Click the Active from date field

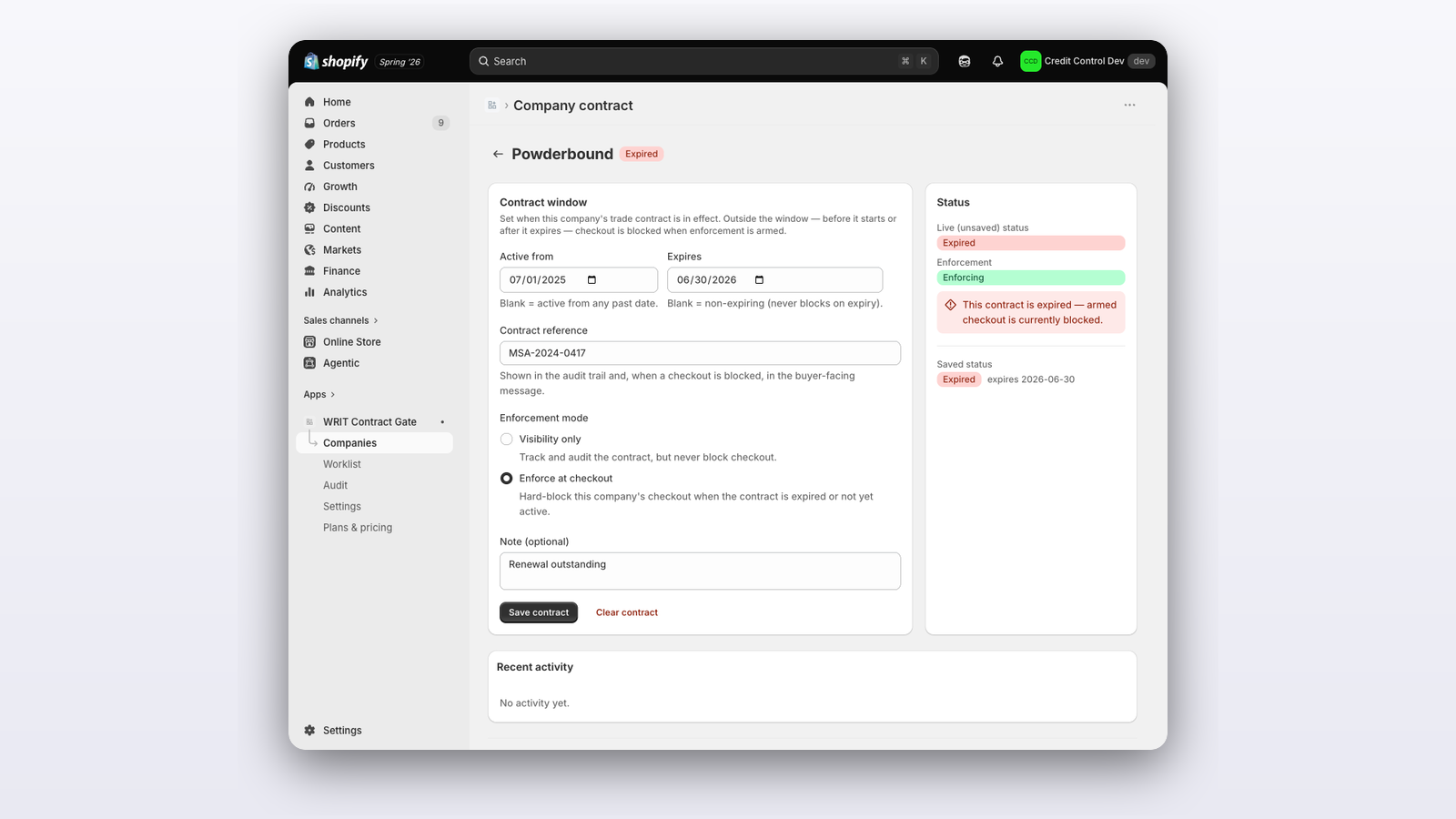point(579,280)
